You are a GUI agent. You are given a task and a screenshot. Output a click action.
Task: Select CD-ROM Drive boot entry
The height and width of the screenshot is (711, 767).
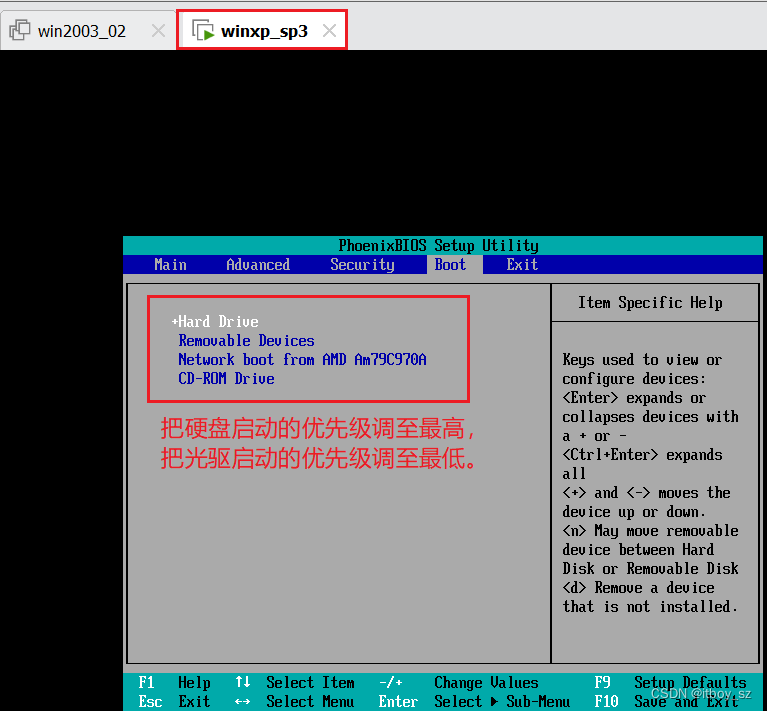[x=226, y=378]
